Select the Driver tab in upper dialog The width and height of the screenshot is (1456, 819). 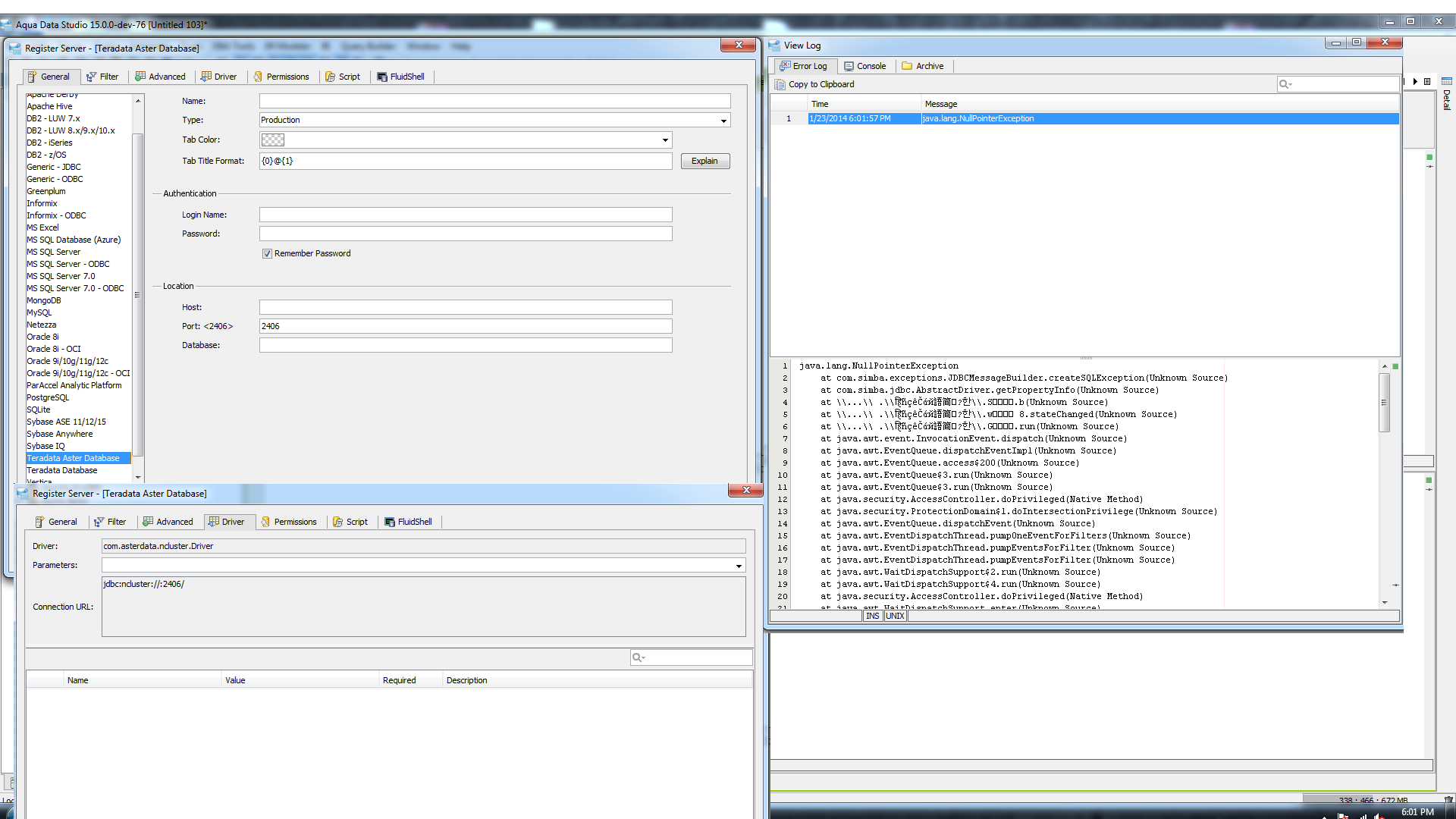218,77
